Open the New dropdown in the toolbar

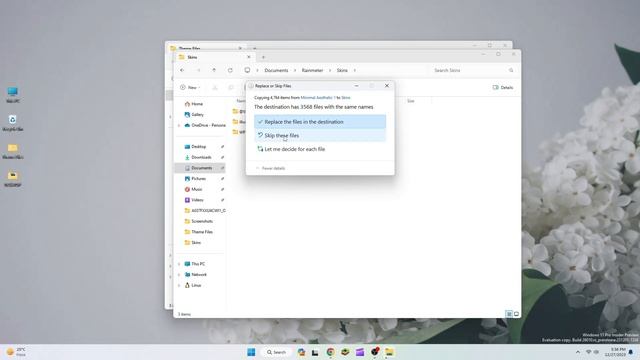pyautogui.click(x=190, y=87)
